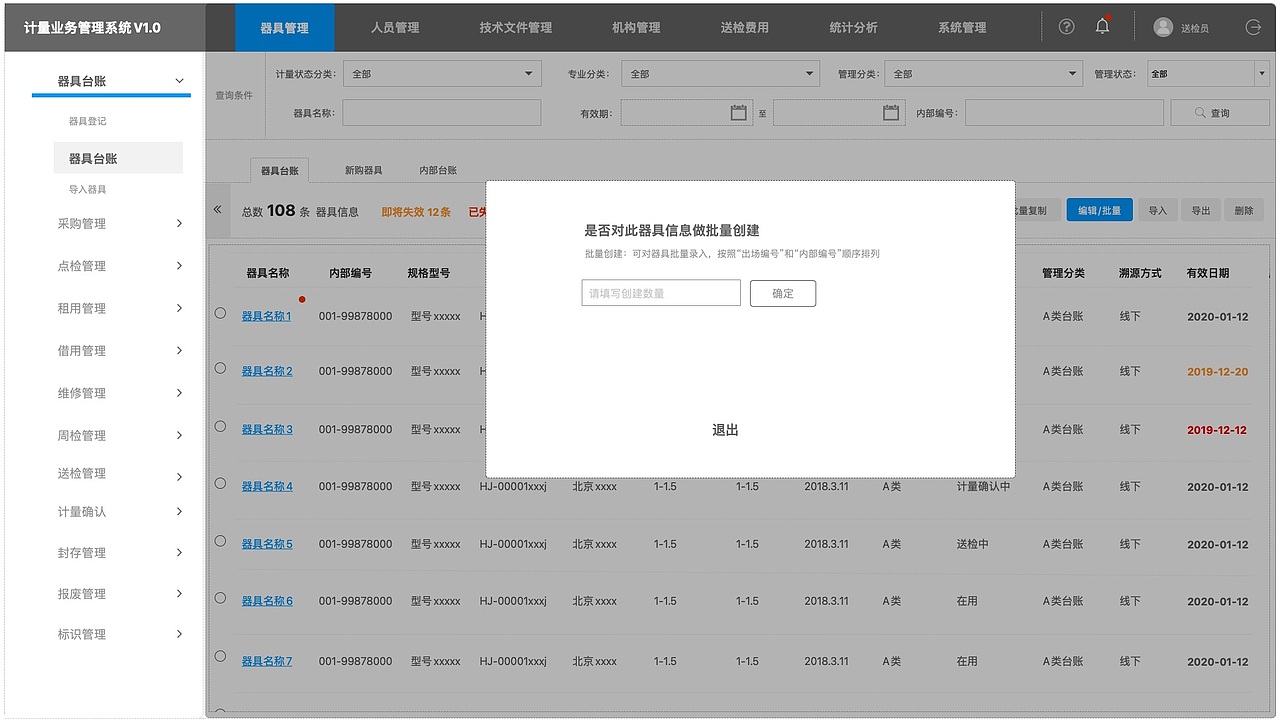Open 导入器具 in the sidebar submenu
The height and width of the screenshot is (722, 1280).
click(87, 189)
